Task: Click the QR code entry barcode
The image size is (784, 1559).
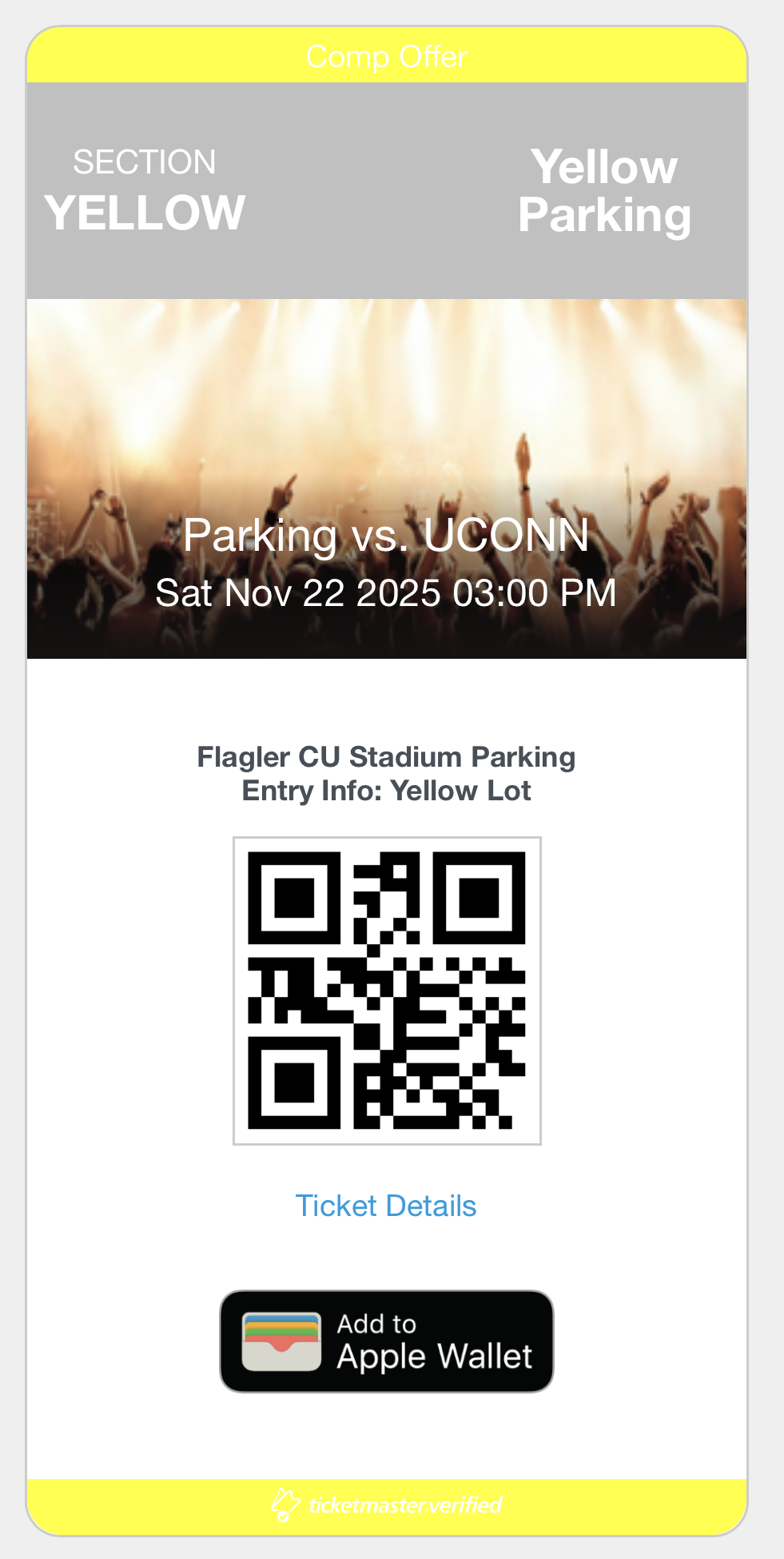Action: click(x=387, y=991)
